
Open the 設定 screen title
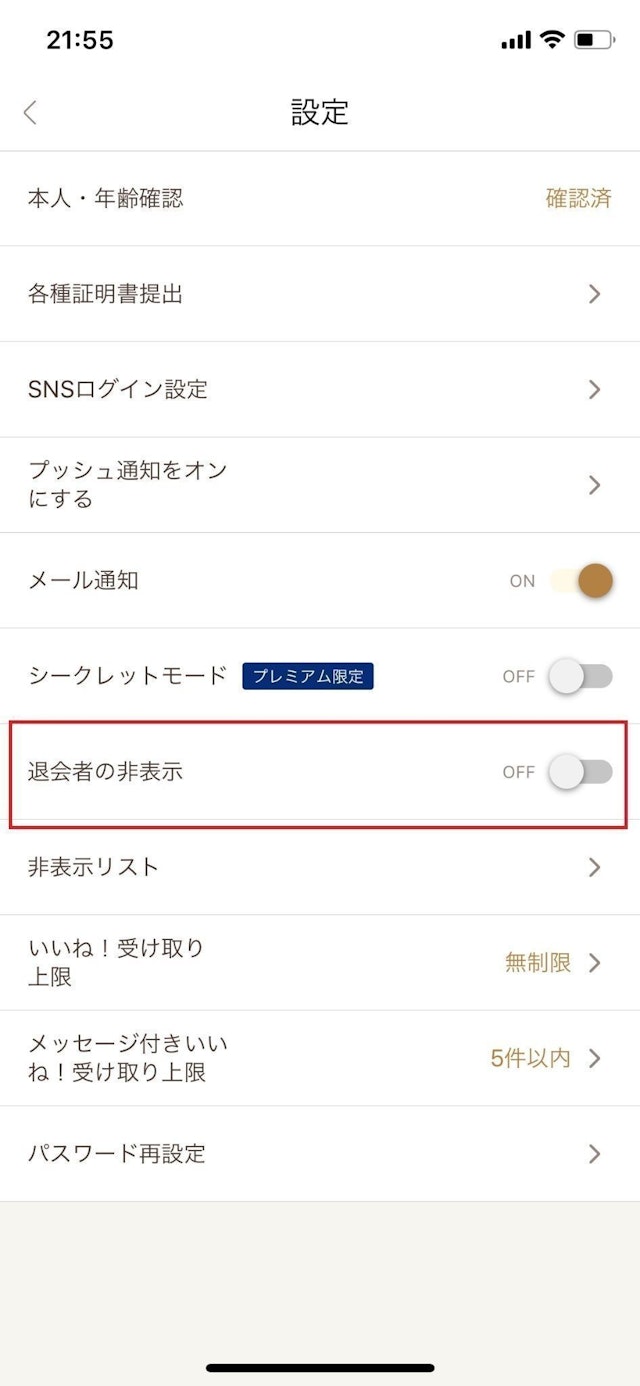pyautogui.click(x=320, y=112)
